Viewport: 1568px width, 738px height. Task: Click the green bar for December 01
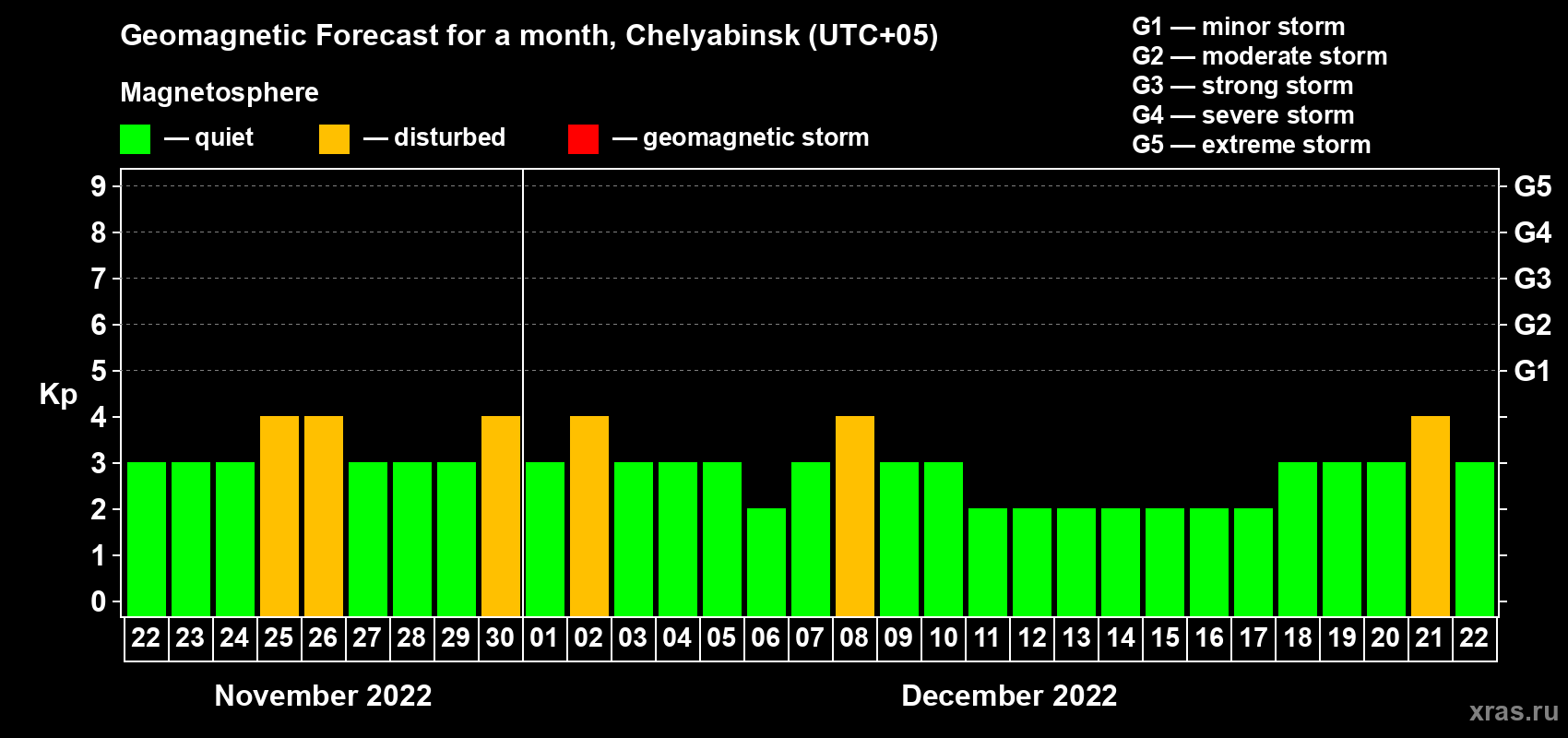tap(545, 540)
